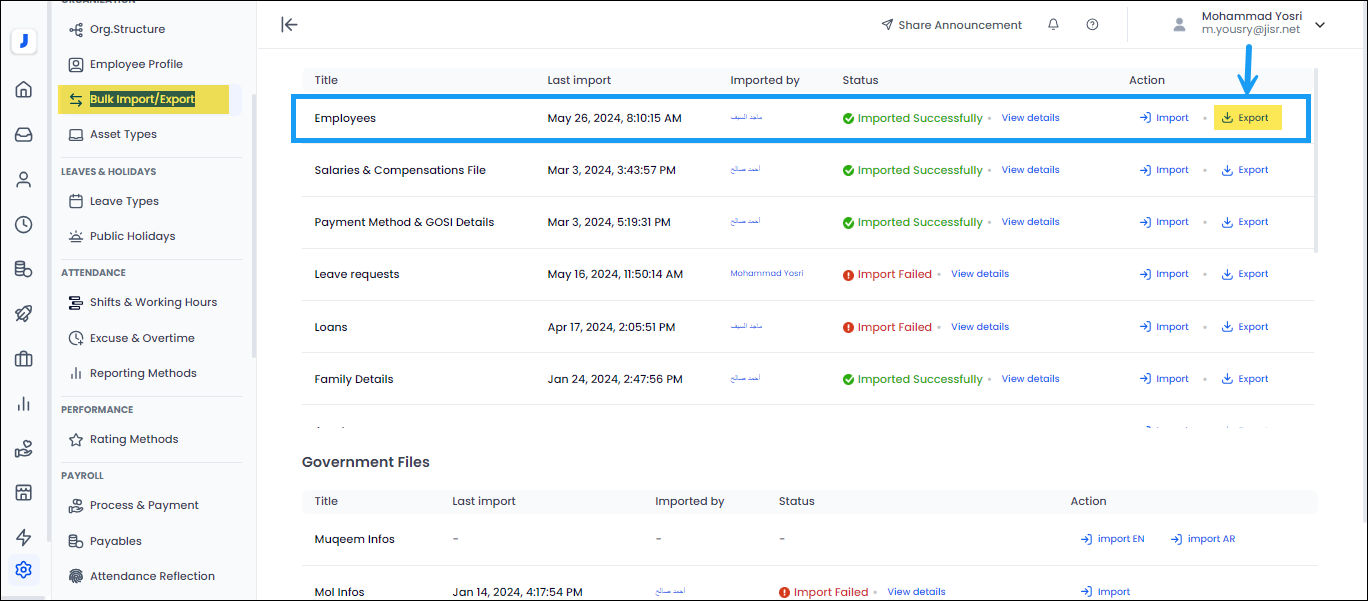1368x601 pixels.
Task: Expand the Mohammad Yosri account dropdown
Action: [1320, 25]
